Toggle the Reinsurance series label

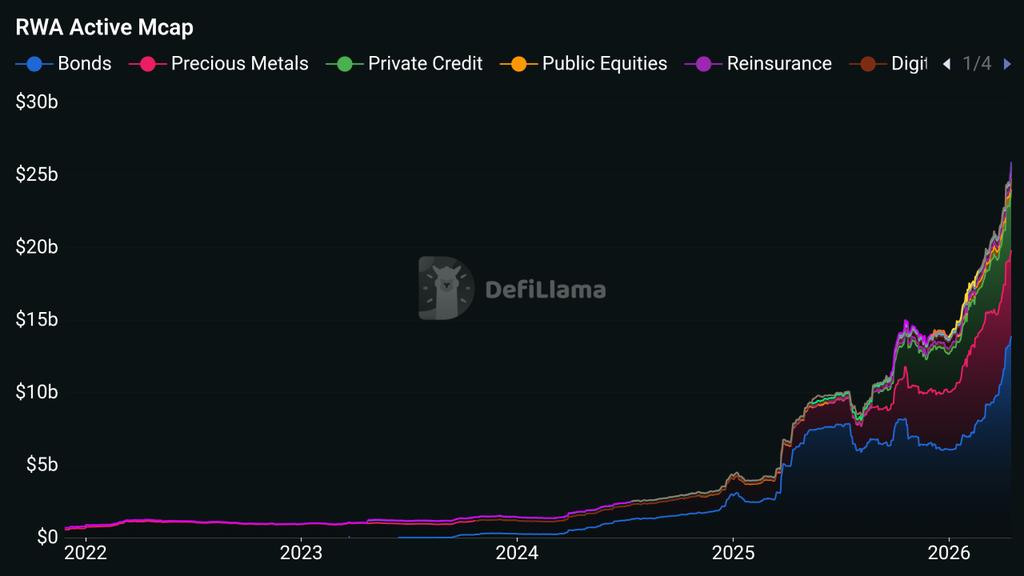coord(779,64)
